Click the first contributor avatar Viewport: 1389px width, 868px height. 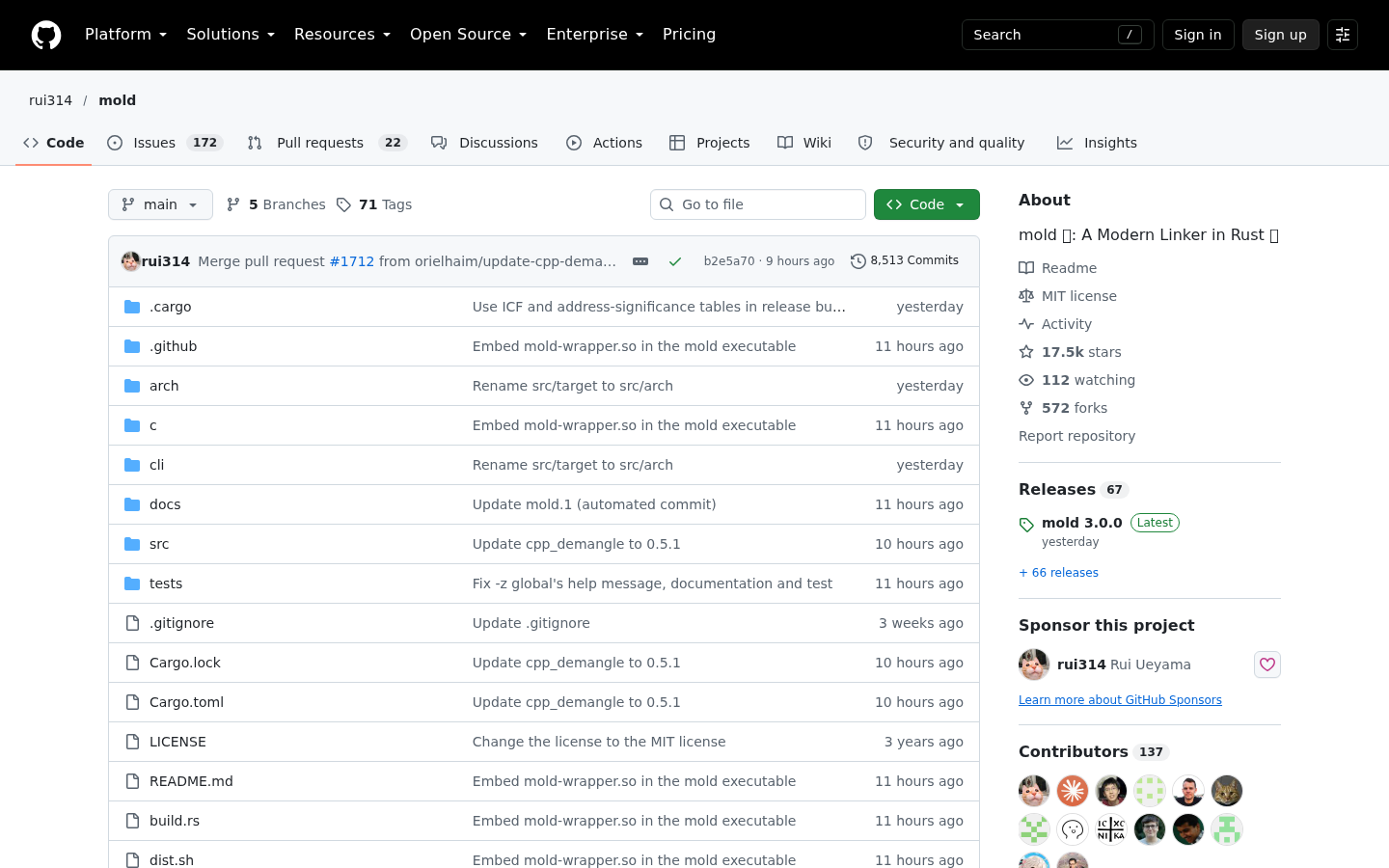click(x=1034, y=791)
